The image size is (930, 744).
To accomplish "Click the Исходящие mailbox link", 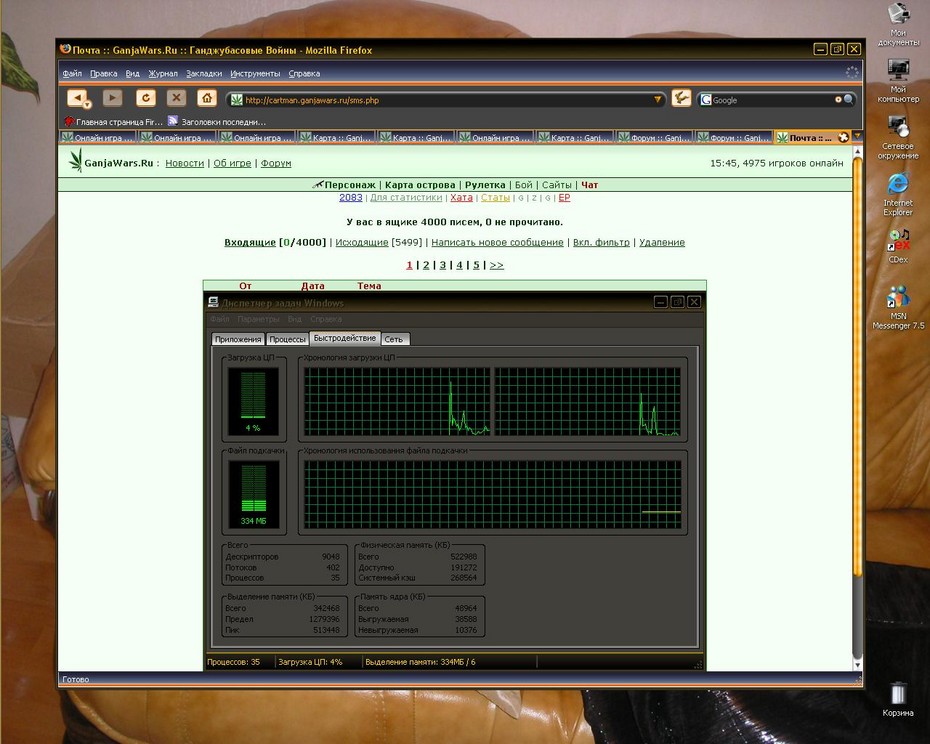I will 362,242.
